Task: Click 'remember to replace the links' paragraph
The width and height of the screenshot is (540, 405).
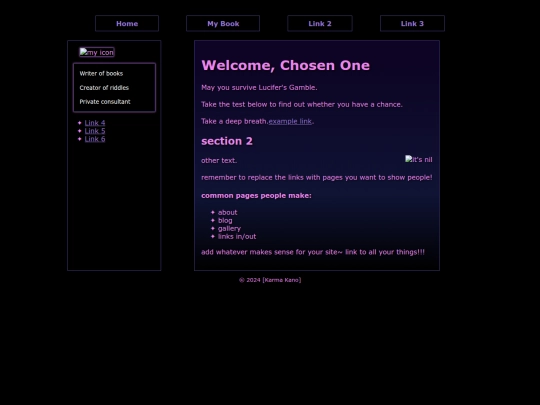Action: (x=316, y=177)
